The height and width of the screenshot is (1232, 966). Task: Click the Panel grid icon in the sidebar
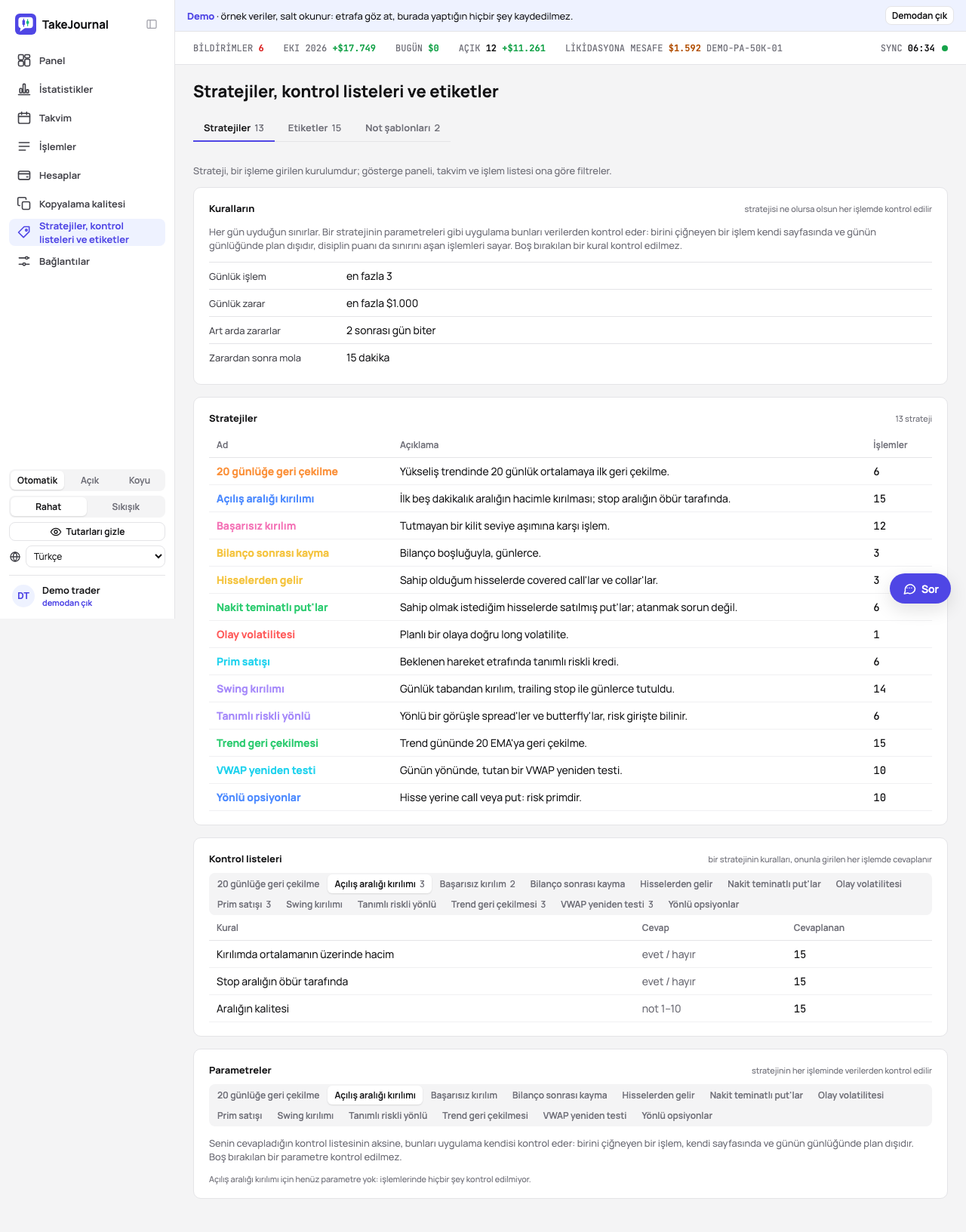(x=24, y=60)
